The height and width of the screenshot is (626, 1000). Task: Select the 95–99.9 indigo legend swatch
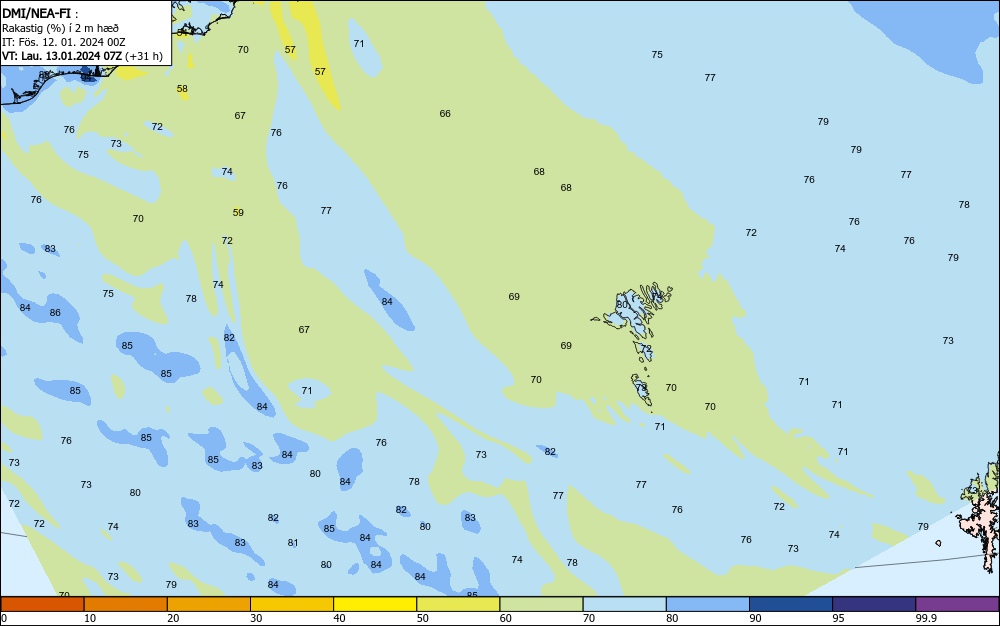(x=874, y=604)
